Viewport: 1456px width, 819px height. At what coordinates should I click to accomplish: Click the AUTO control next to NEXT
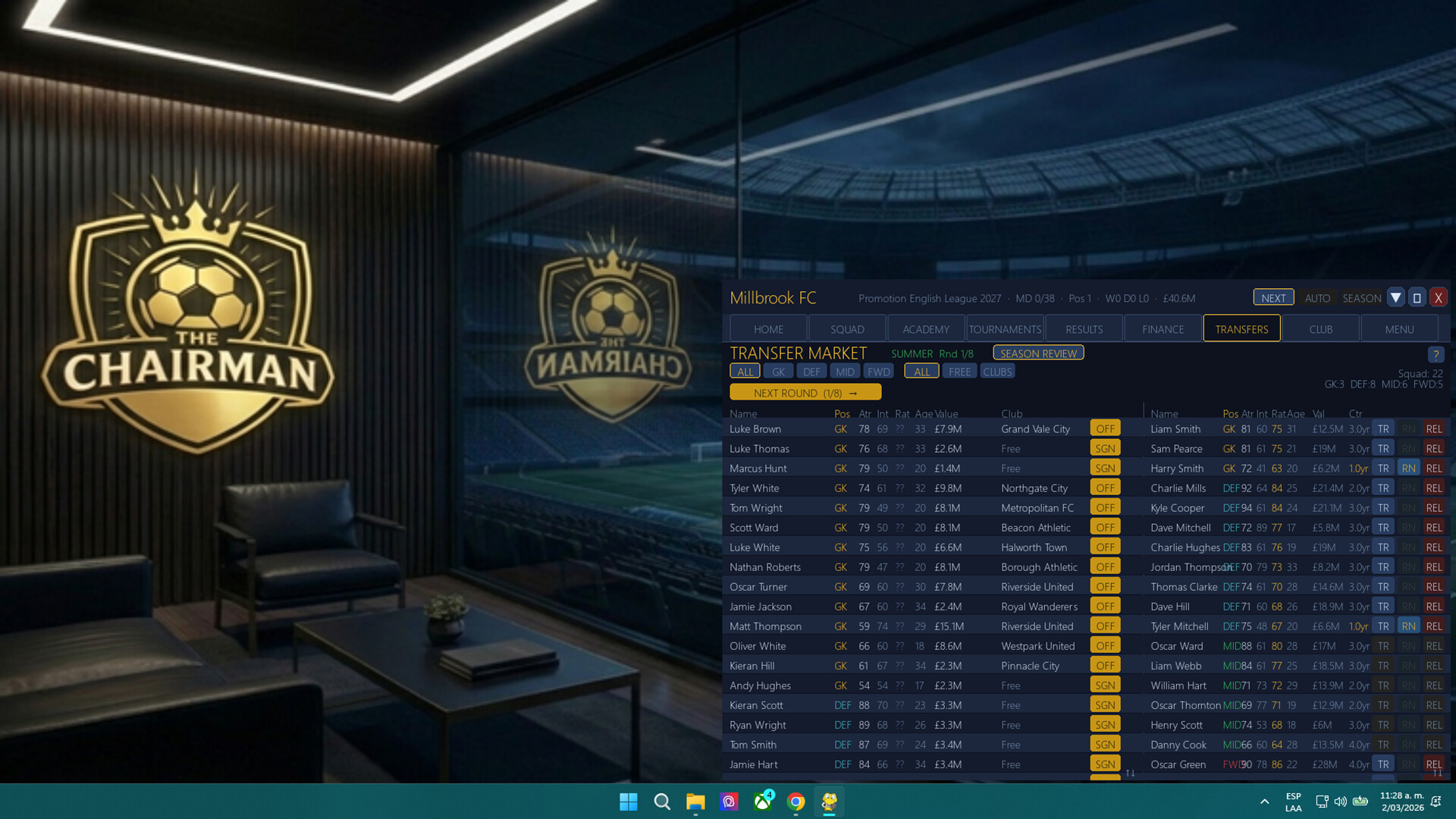(1317, 297)
